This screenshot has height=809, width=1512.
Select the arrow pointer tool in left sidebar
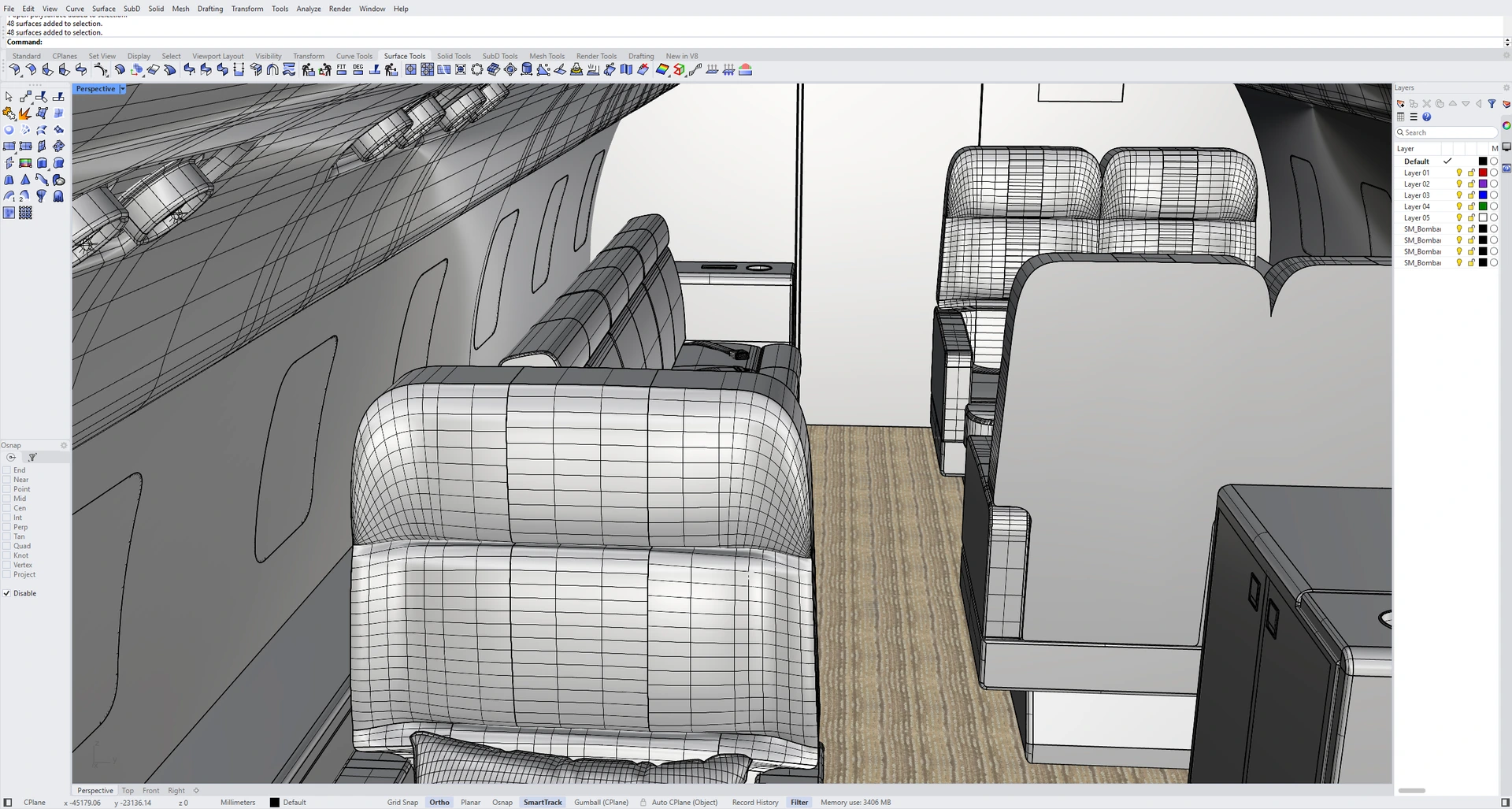coord(9,97)
